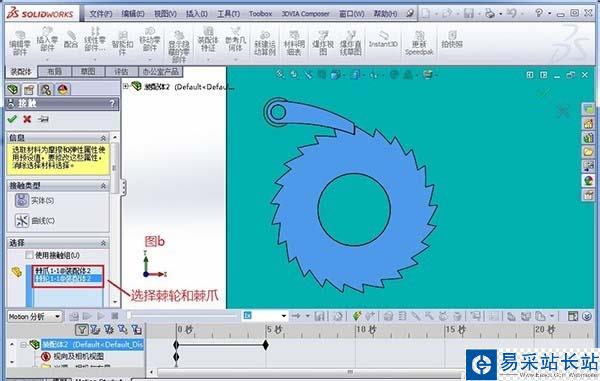
Task: Click the Insert Components (插入零部件) tool
Action: 47,39
